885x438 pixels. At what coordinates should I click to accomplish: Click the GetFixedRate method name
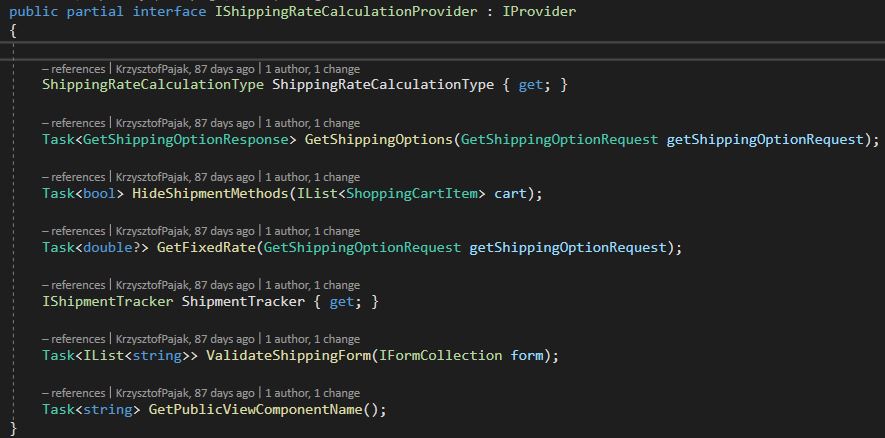[x=206, y=247]
